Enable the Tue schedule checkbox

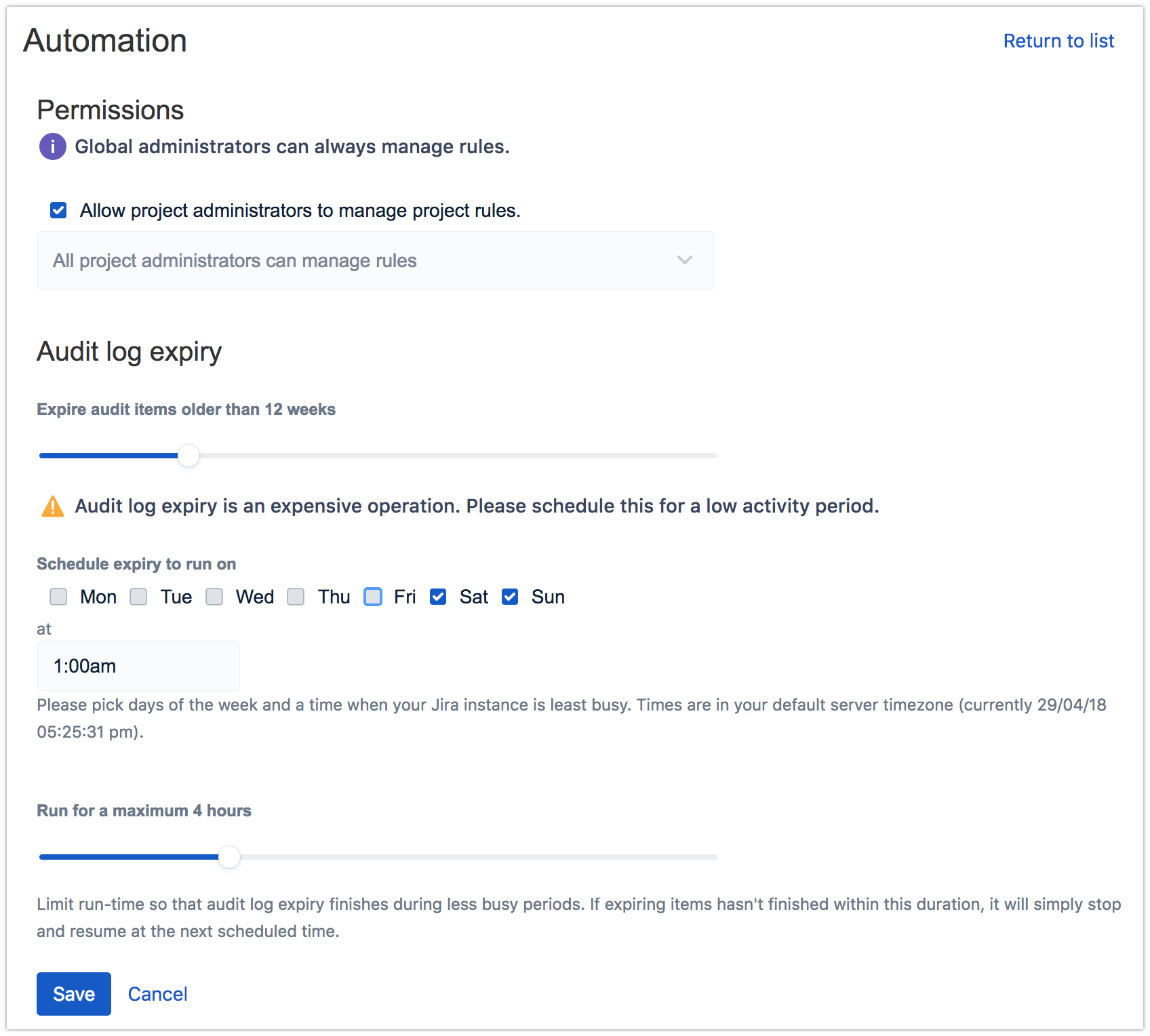pyautogui.click(x=138, y=597)
